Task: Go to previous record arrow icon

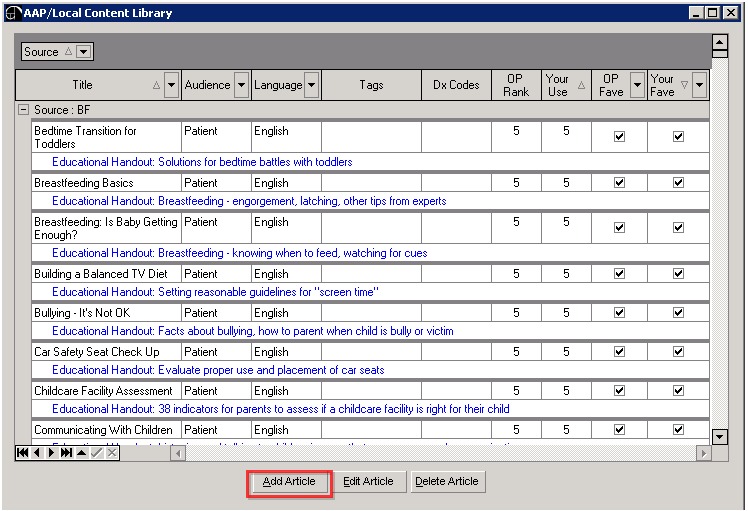Action: click(x=37, y=452)
